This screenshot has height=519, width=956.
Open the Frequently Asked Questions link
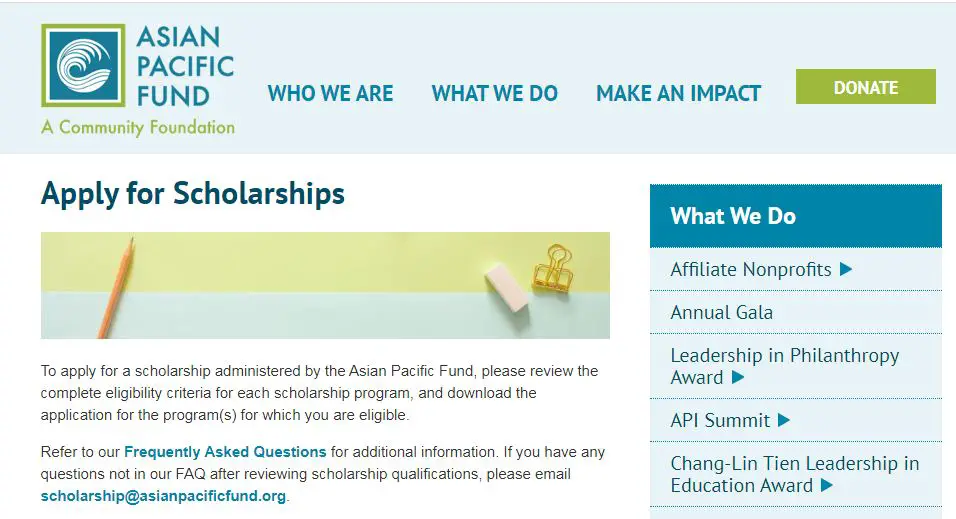tap(225, 452)
